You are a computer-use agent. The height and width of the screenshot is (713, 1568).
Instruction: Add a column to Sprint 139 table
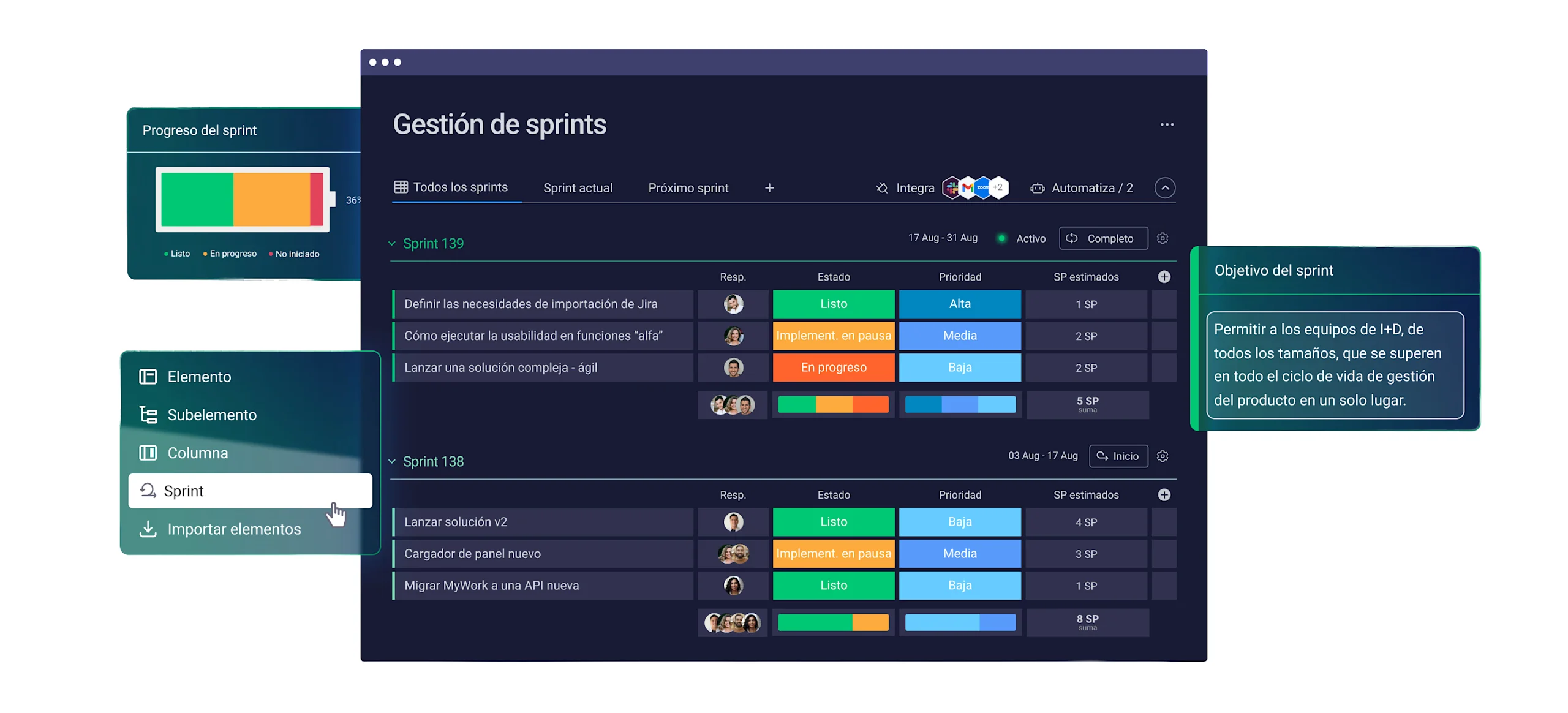click(x=1164, y=277)
